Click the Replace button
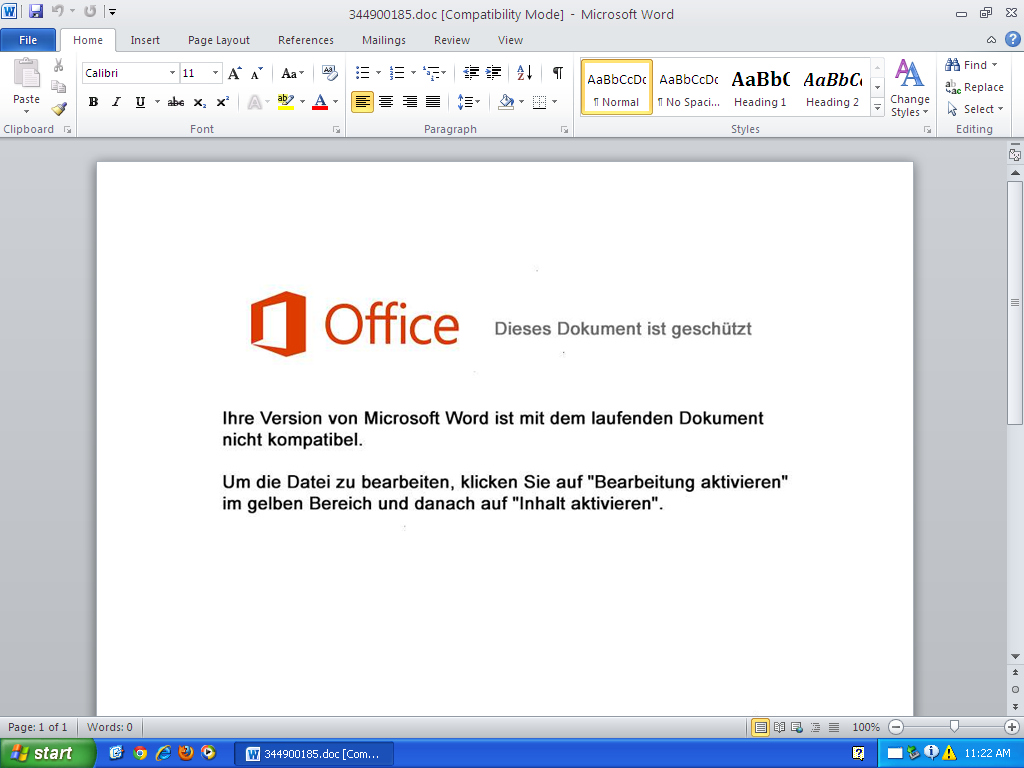The height and width of the screenshot is (768, 1024). pyautogui.click(x=974, y=87)
